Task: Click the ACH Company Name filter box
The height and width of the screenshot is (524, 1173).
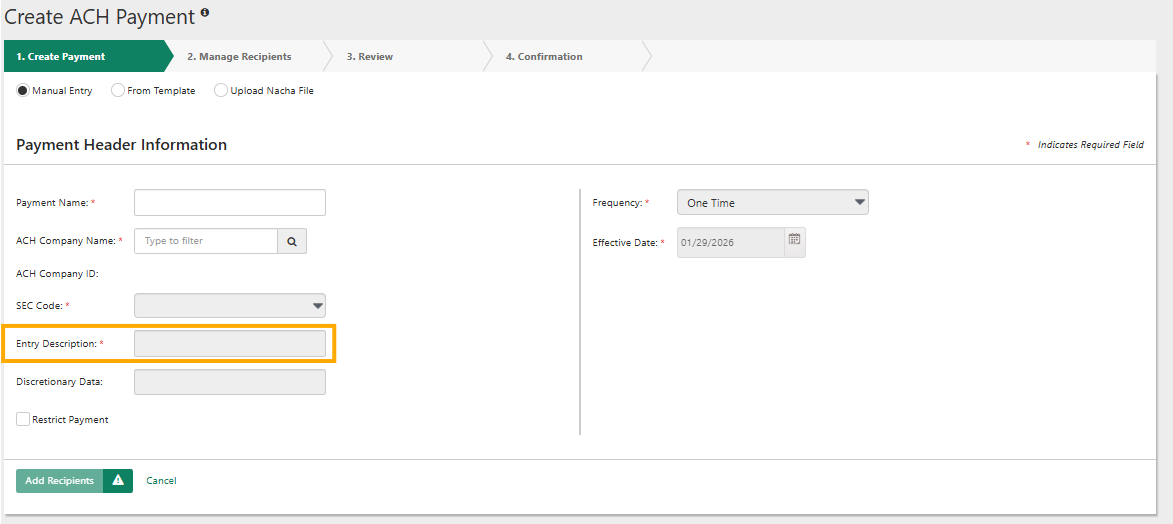Action: point(206,241)
